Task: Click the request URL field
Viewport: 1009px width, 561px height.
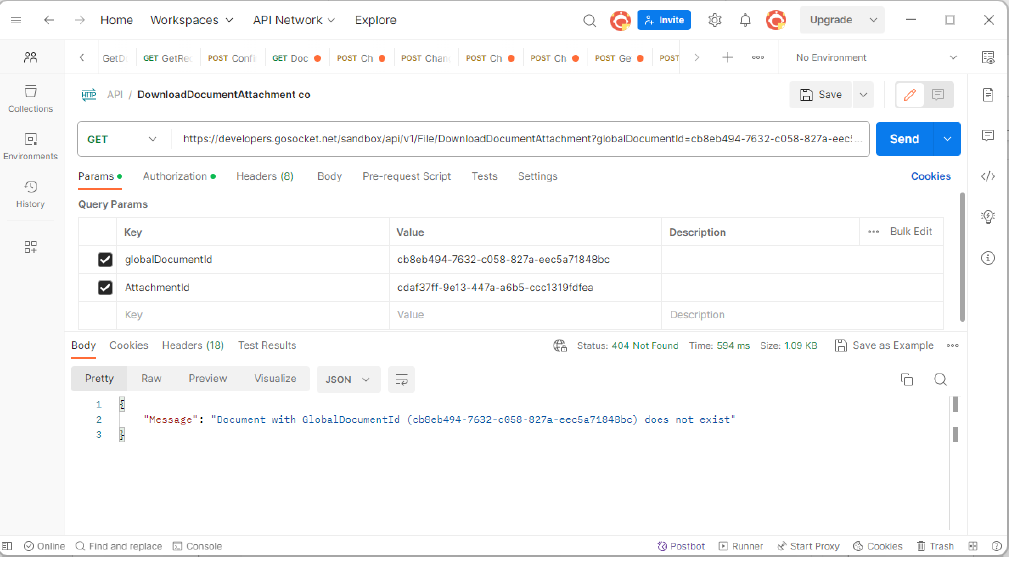Action: coord(520,139)
